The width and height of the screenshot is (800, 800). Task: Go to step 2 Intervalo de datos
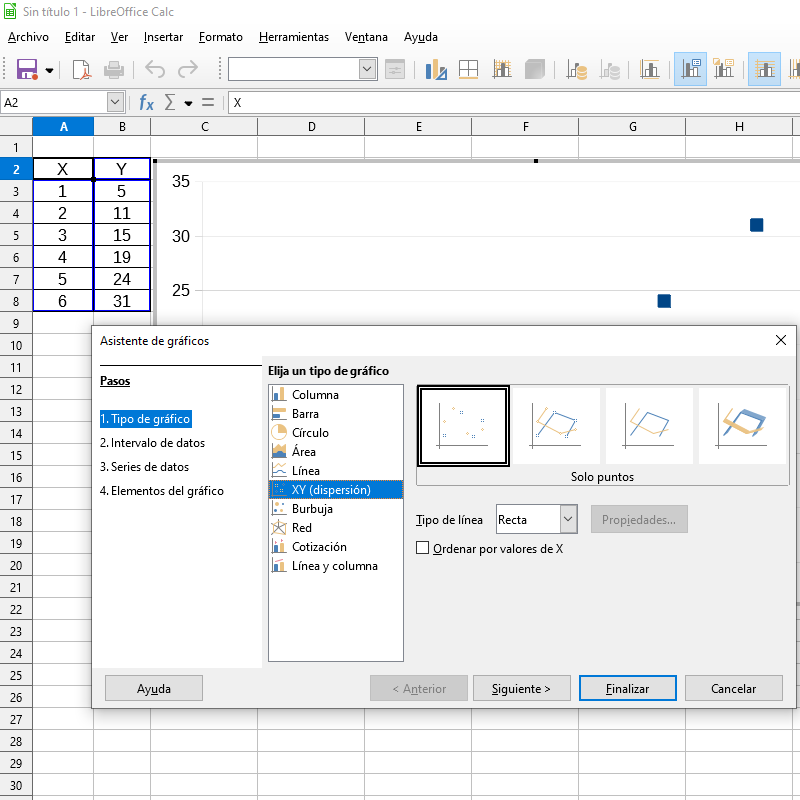click(152, 443)
